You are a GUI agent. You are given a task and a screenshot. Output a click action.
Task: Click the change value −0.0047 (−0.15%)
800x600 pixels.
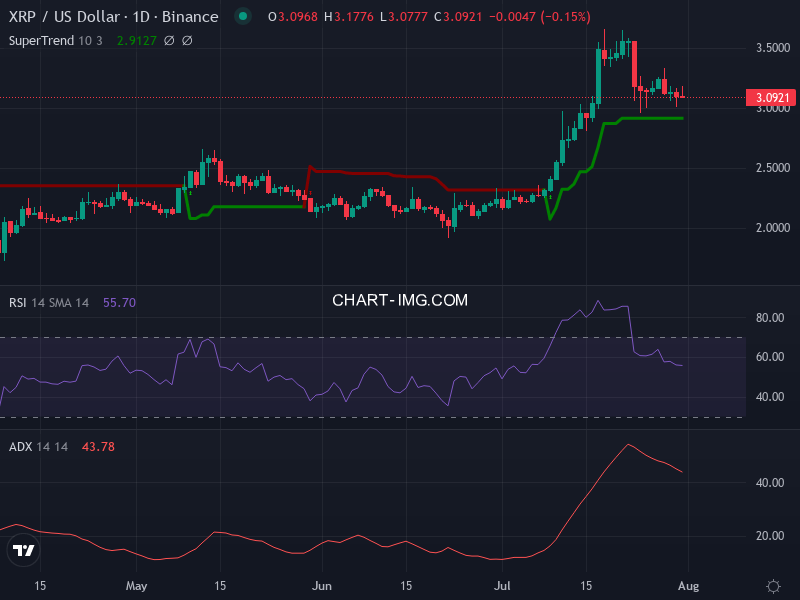point(540,17)
